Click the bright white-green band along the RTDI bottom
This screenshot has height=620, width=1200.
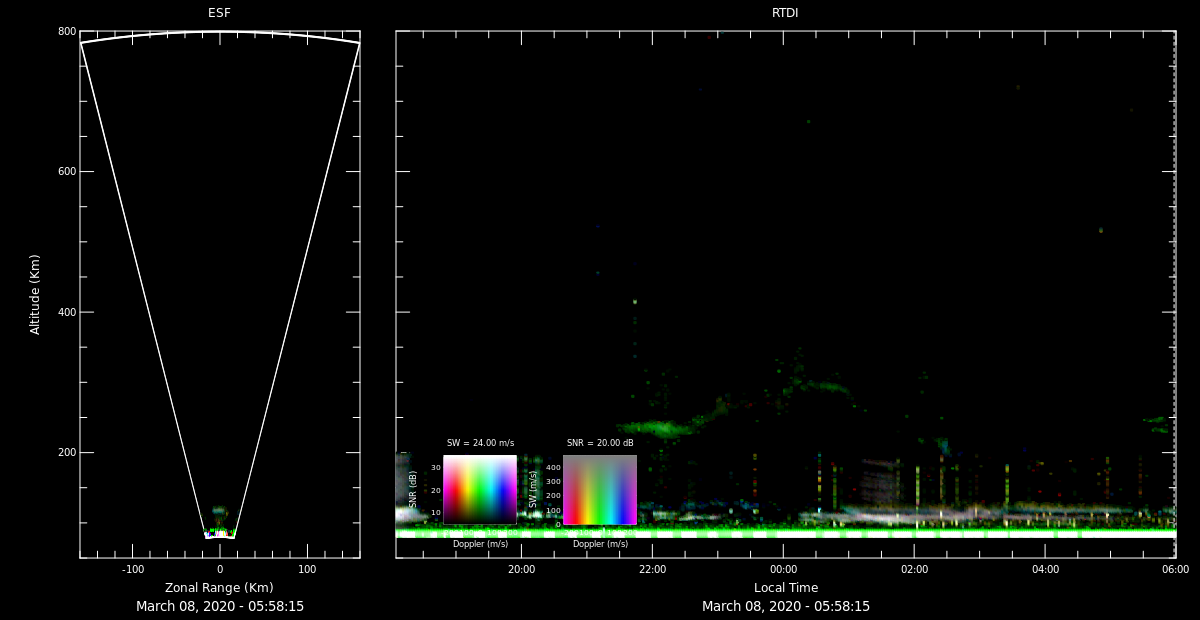pyautogui.click(x=786, y=534)
